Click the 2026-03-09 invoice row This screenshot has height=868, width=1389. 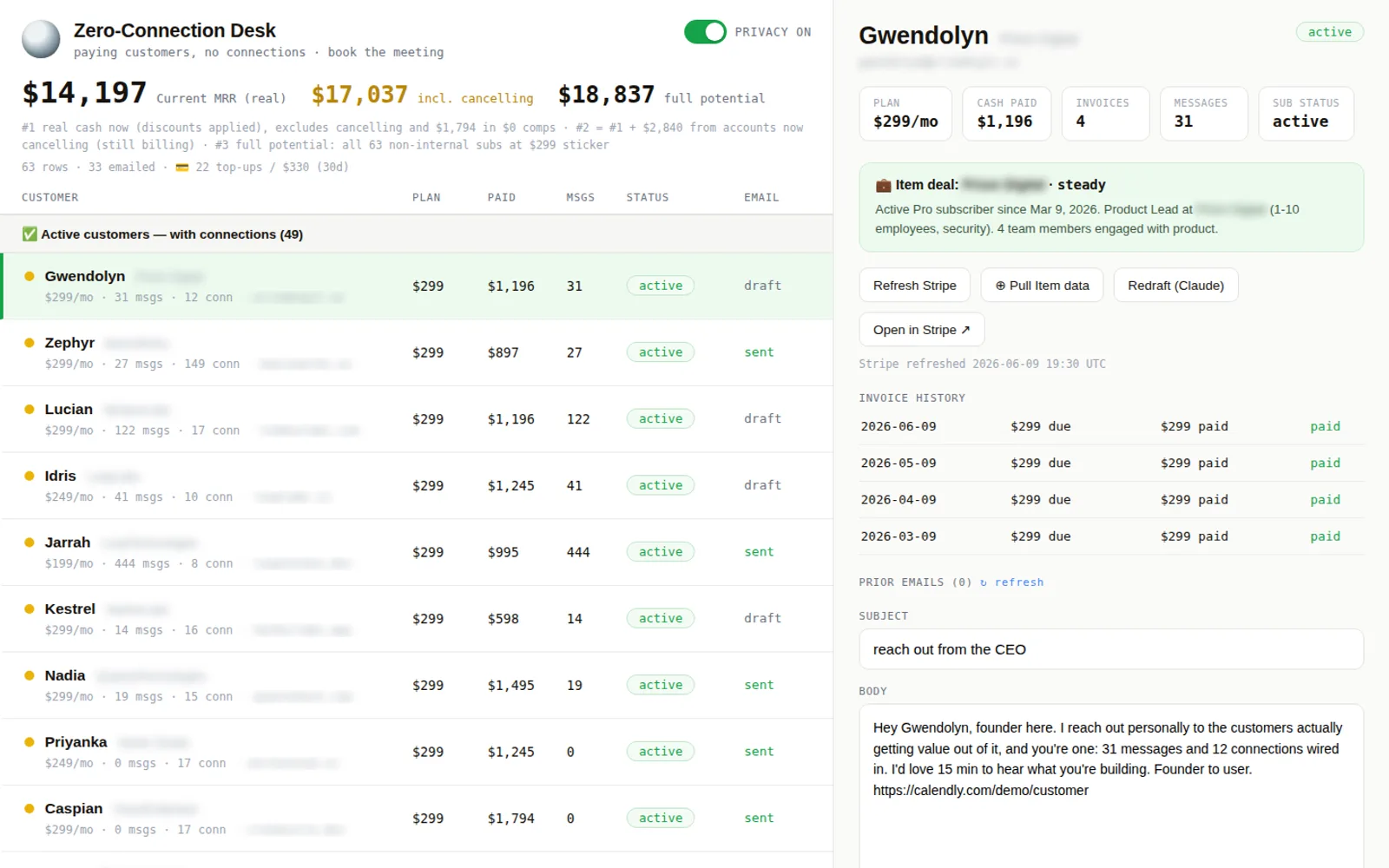coord(1111,536)
